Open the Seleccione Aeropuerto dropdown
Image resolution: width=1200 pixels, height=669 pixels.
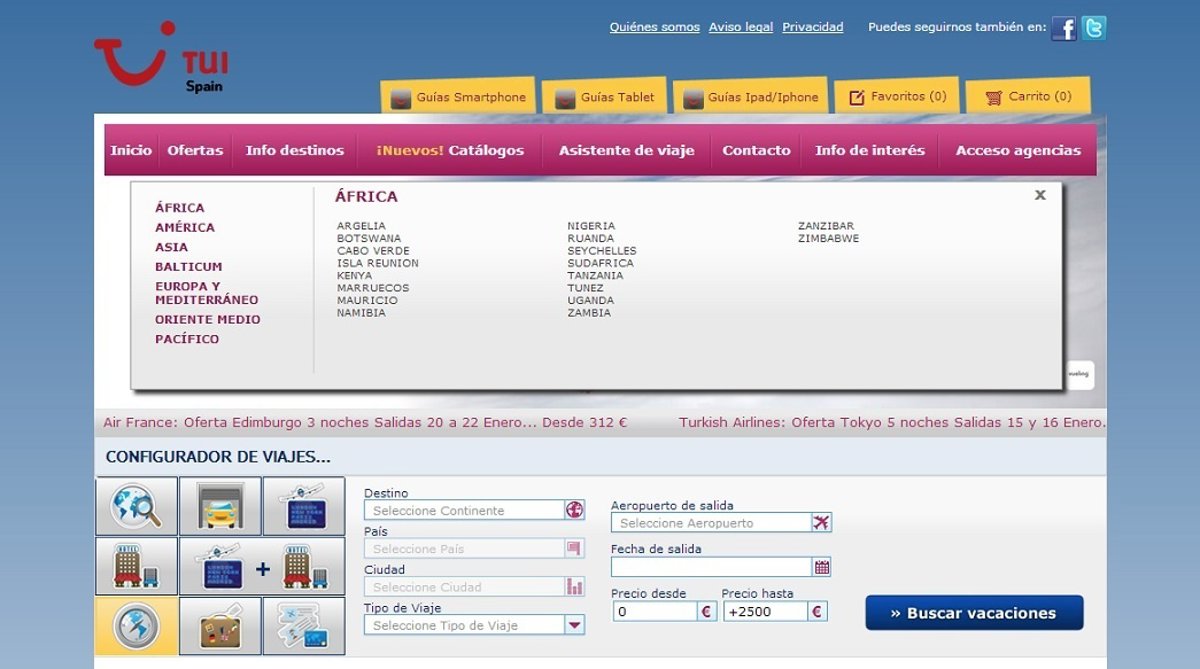tap(821, 523)
